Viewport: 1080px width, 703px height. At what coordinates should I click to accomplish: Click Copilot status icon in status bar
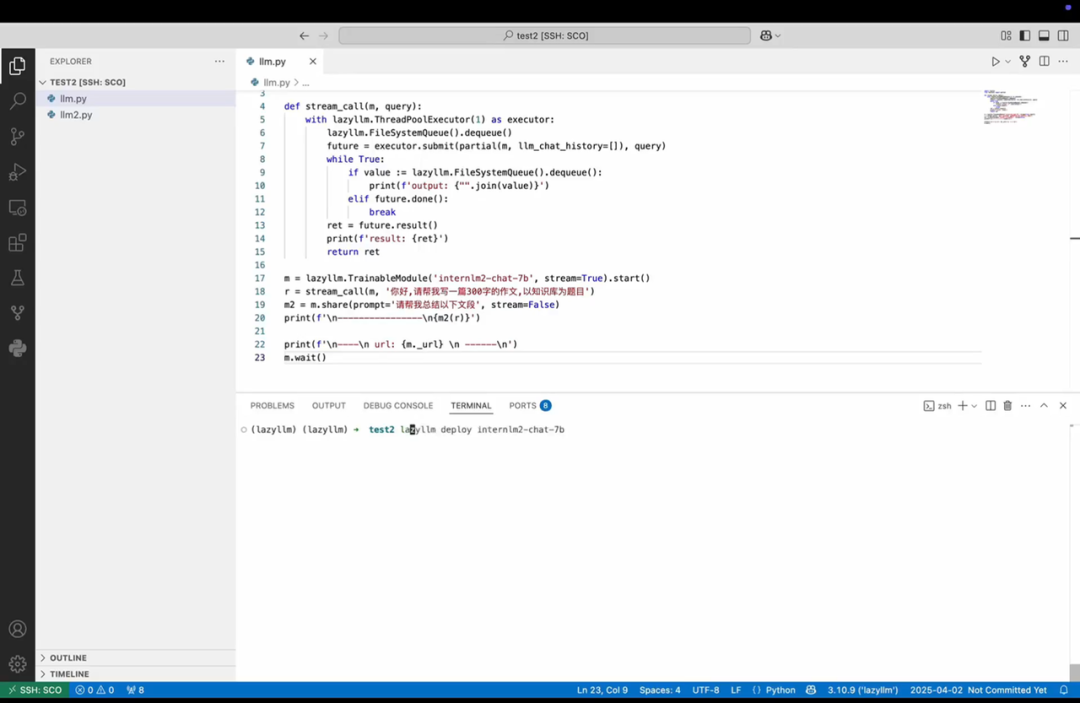click(x=811, y=690)
